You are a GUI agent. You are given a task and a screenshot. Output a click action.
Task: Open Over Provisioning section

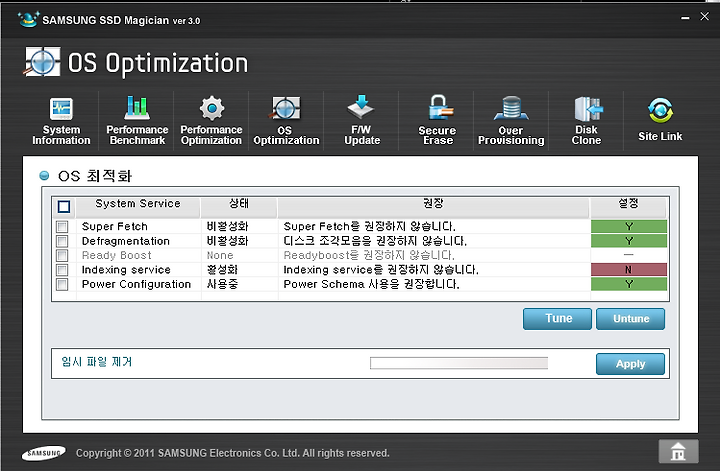coord(511,121)
